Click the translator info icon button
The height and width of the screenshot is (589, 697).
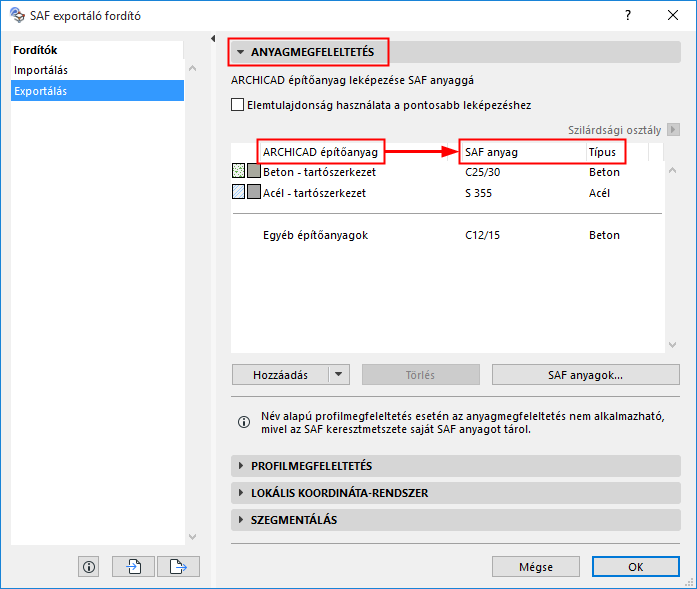pos(88,567)
